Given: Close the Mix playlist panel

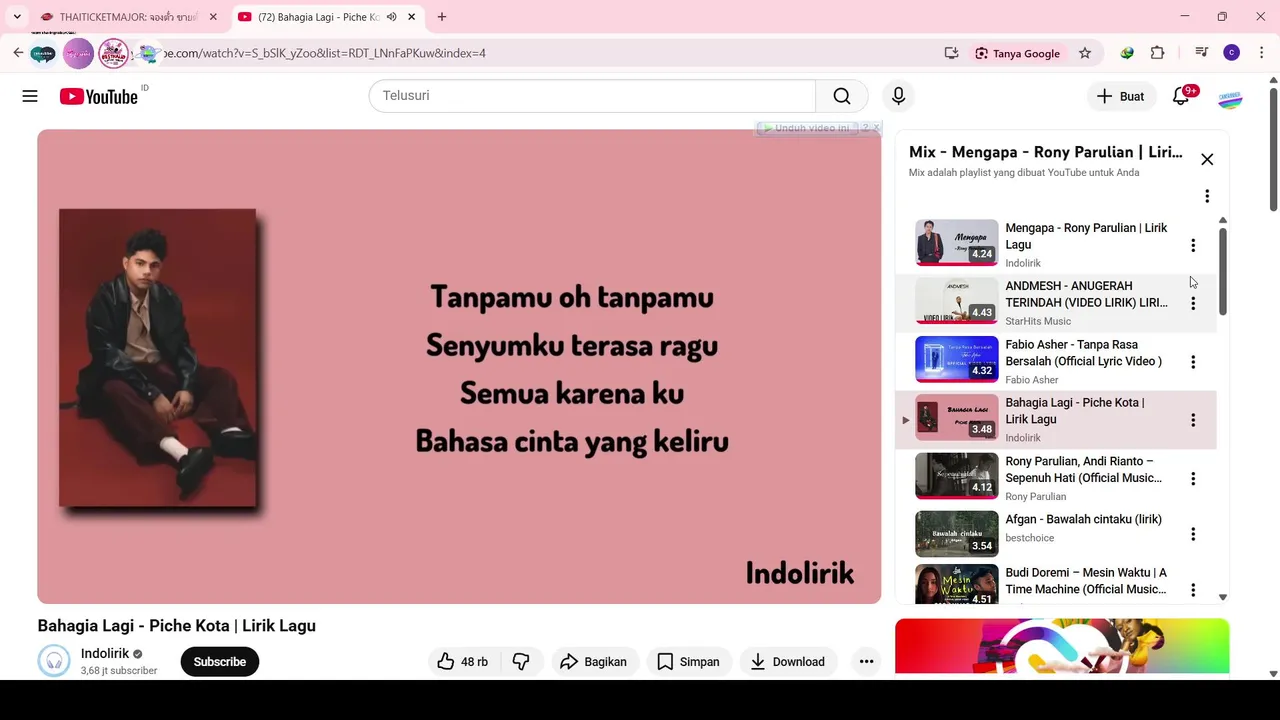Looking at the screenshot, I should pyautogui.click(x=1207, y=159).
